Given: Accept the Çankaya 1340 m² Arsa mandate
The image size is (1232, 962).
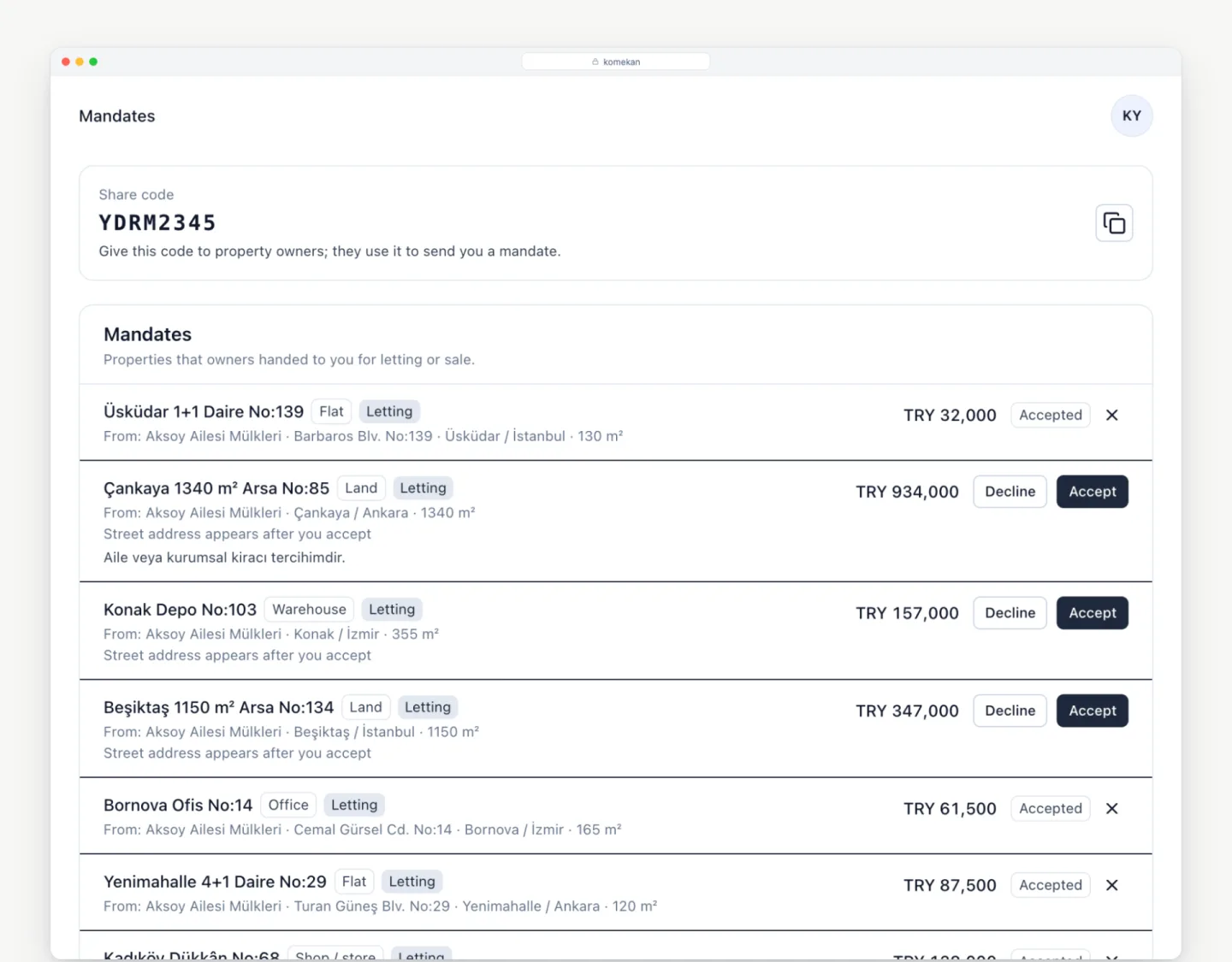Looking at the screenshot, I should click(x=1093, y=492).
